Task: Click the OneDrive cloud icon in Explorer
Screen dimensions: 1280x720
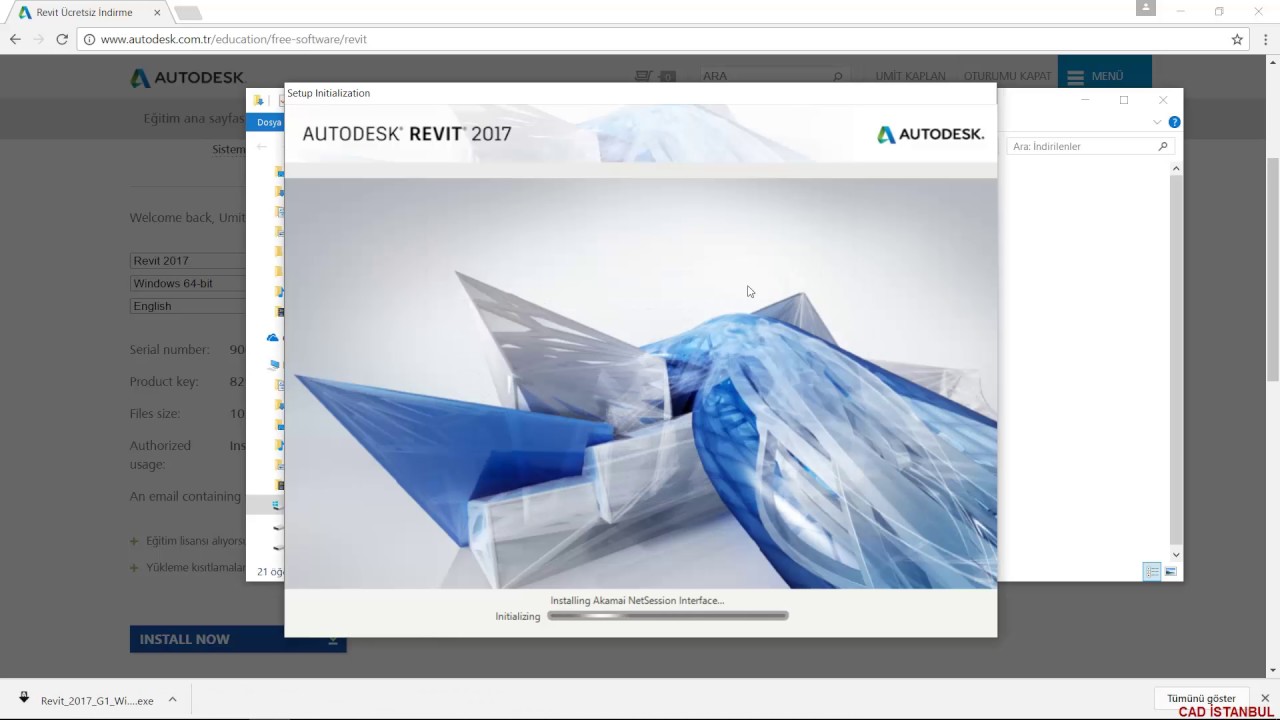Action: [272, 338]
